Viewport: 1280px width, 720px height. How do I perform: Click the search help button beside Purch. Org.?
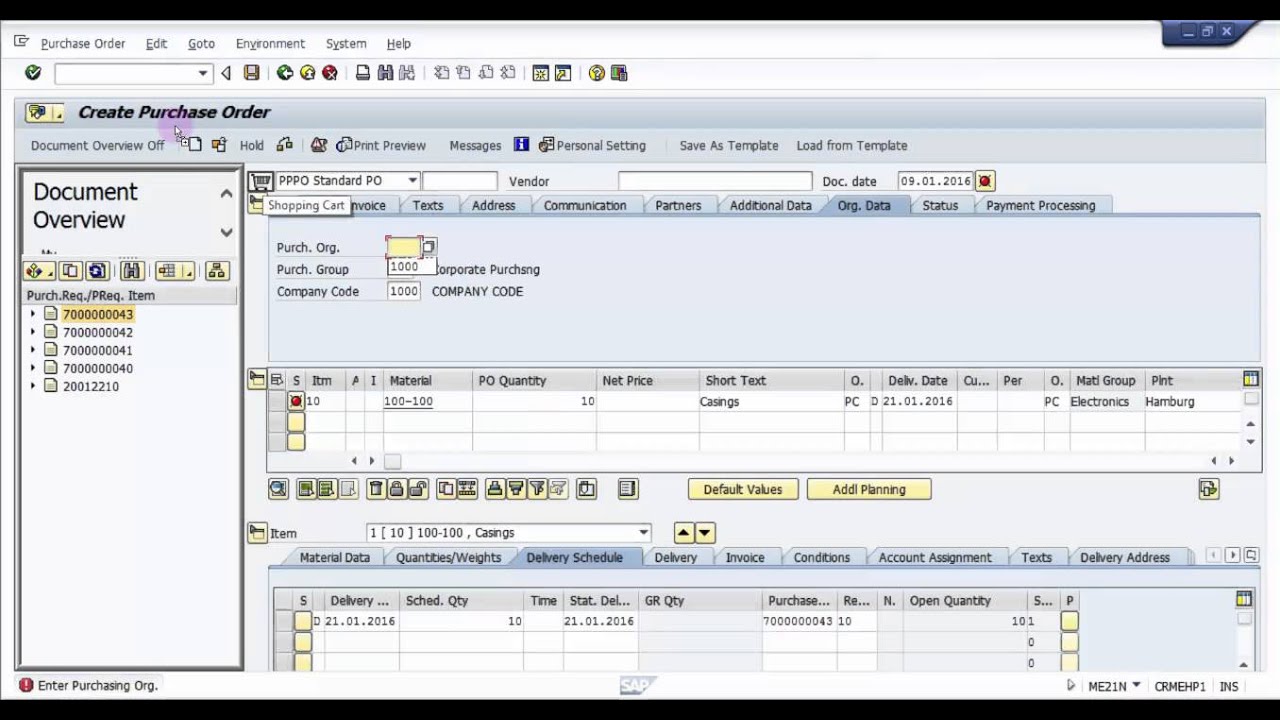[x=429, y=247]
